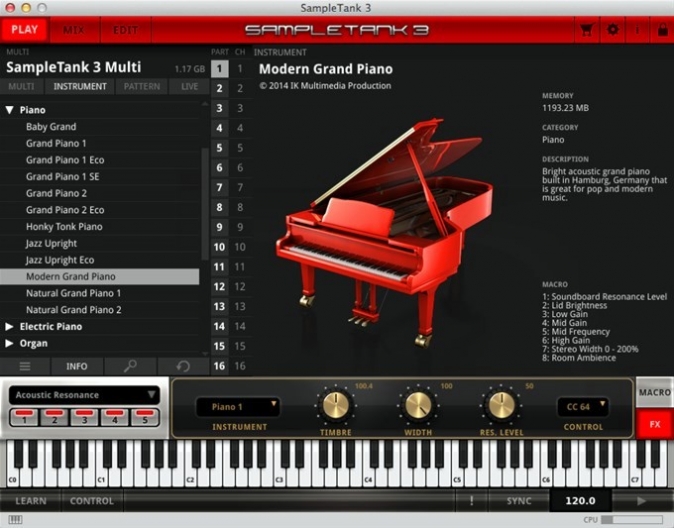The height and width of the screenshot is (528, 674).
Task: Click the info 'i' icon in header
Action: (637, 30)
